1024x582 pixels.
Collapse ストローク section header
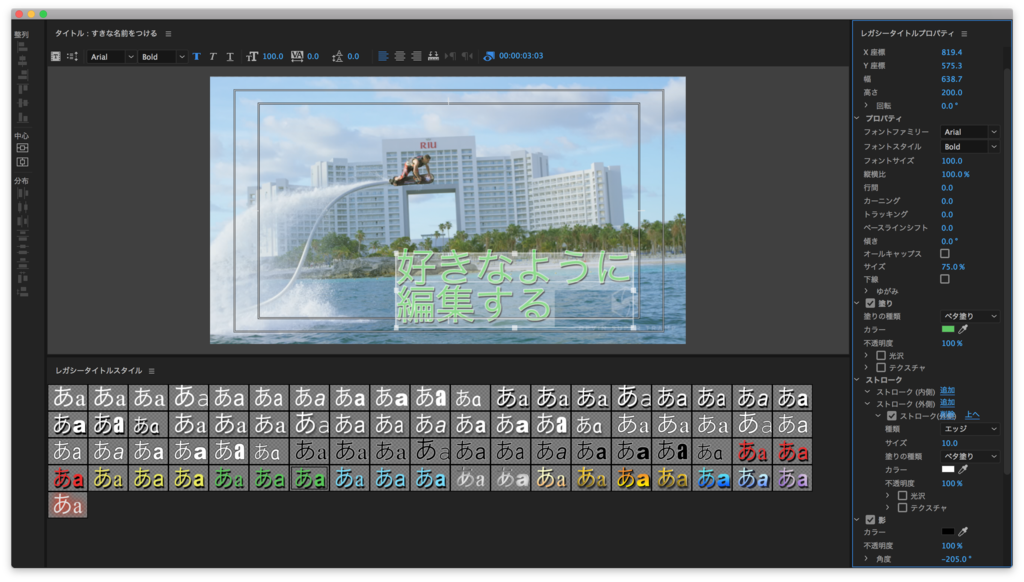point(857,380)
